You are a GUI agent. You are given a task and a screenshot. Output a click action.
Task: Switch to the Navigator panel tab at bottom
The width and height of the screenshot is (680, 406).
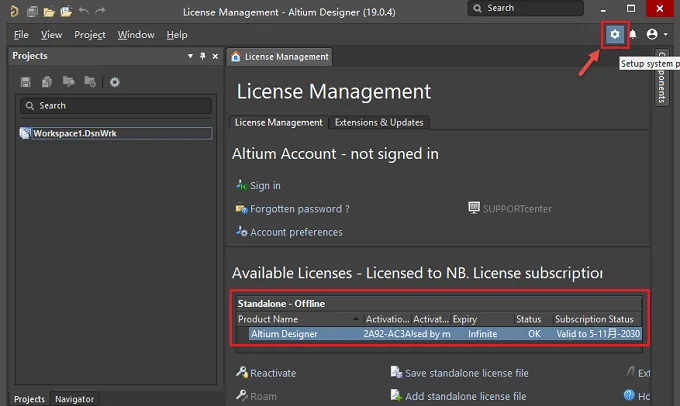click(74, 399)
